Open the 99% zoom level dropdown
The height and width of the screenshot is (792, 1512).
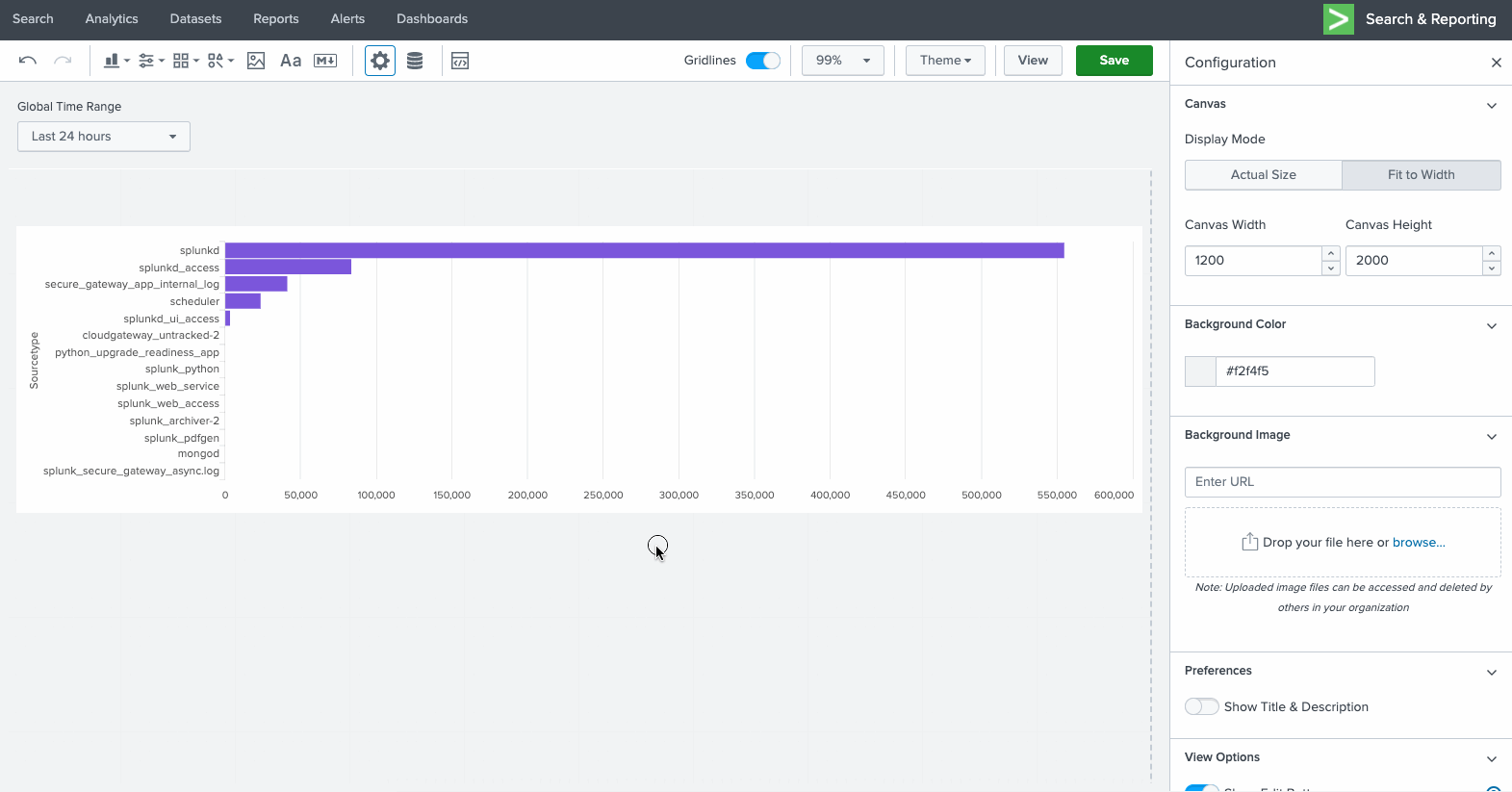click(x=843, y=61)
